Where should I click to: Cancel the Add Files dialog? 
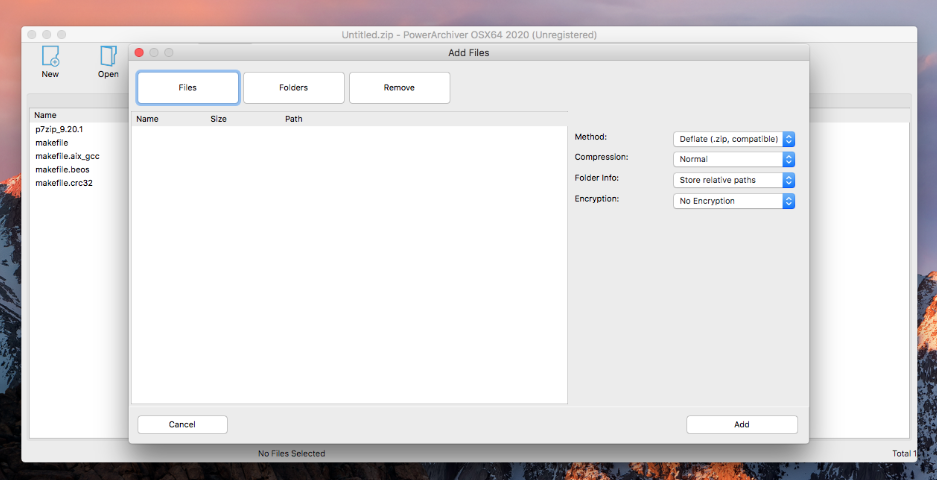coord(182,425)
